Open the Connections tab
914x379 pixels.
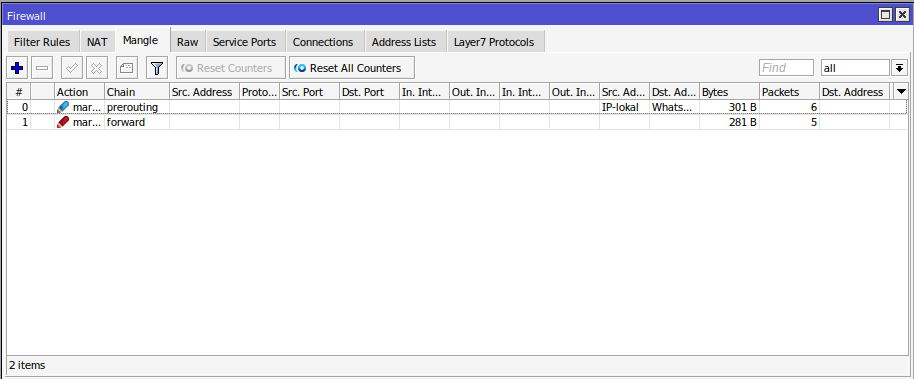point(323,42)
